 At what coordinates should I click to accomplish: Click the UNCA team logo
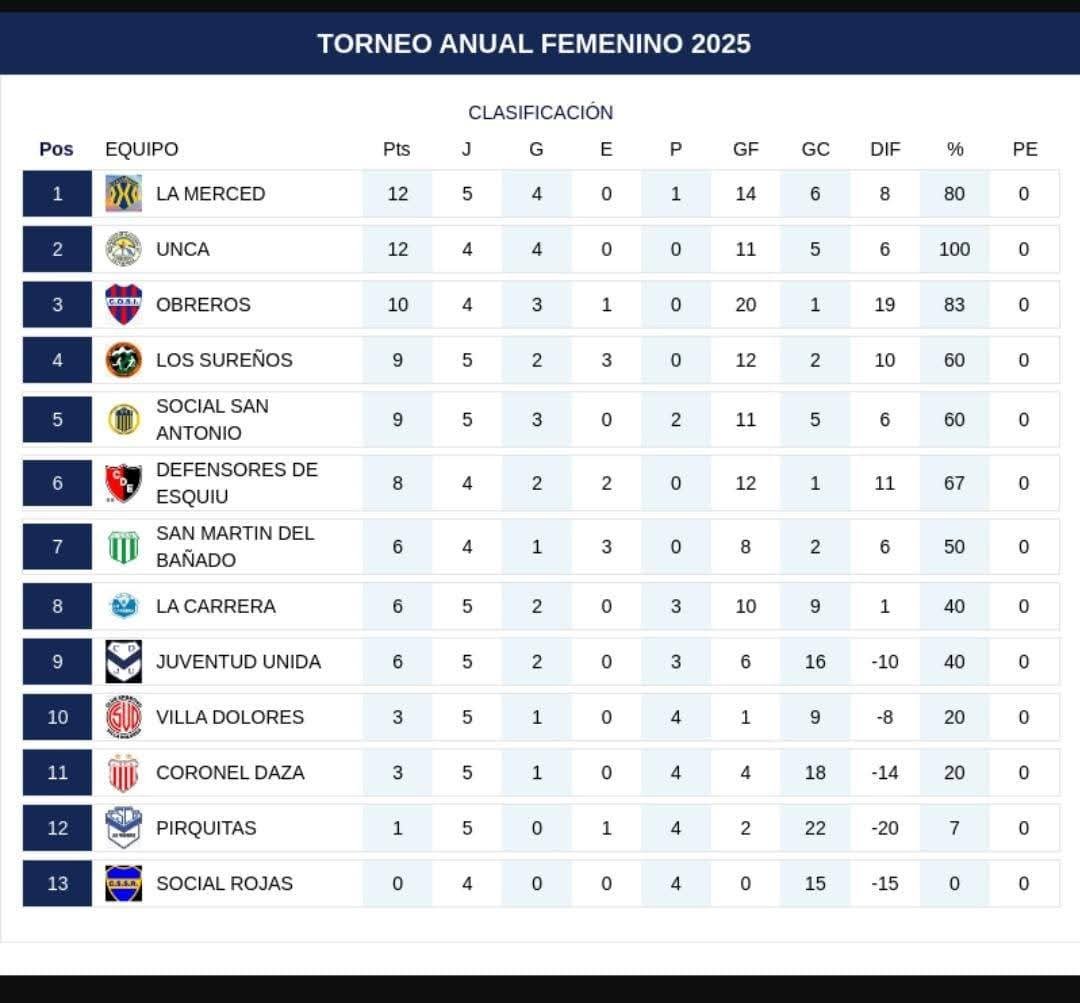point(123,249)
